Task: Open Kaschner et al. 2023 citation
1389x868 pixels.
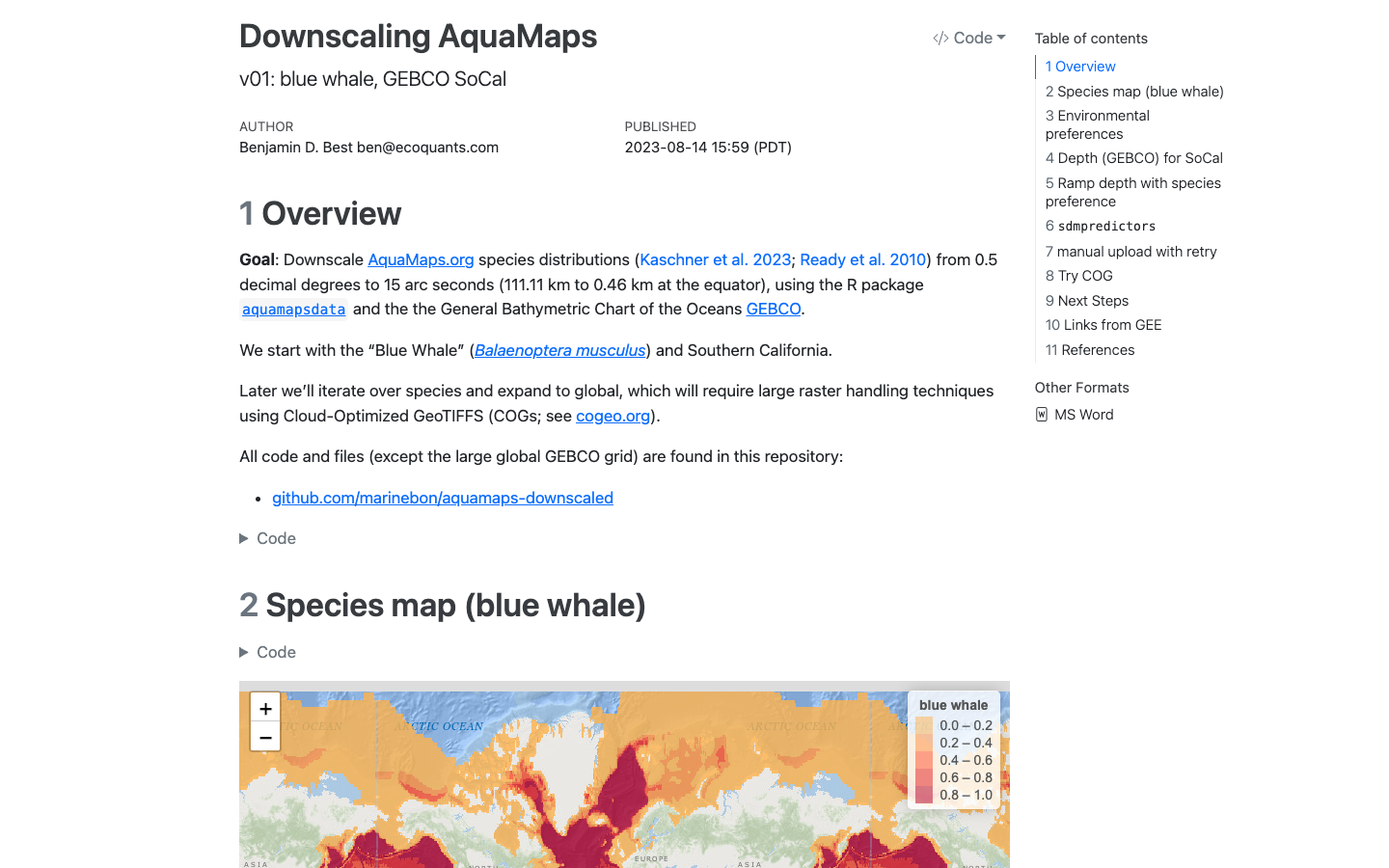Action: click(x=716, y=259)
